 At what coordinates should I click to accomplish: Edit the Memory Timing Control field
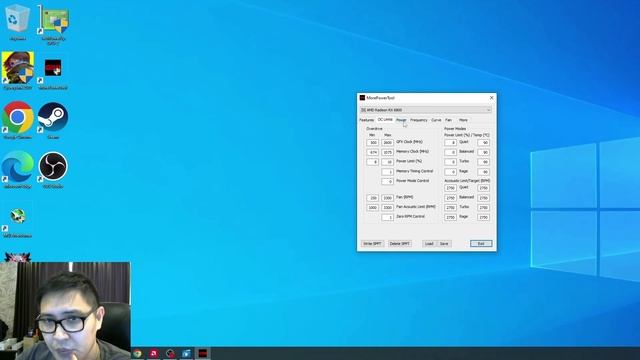tap(387, 172)
